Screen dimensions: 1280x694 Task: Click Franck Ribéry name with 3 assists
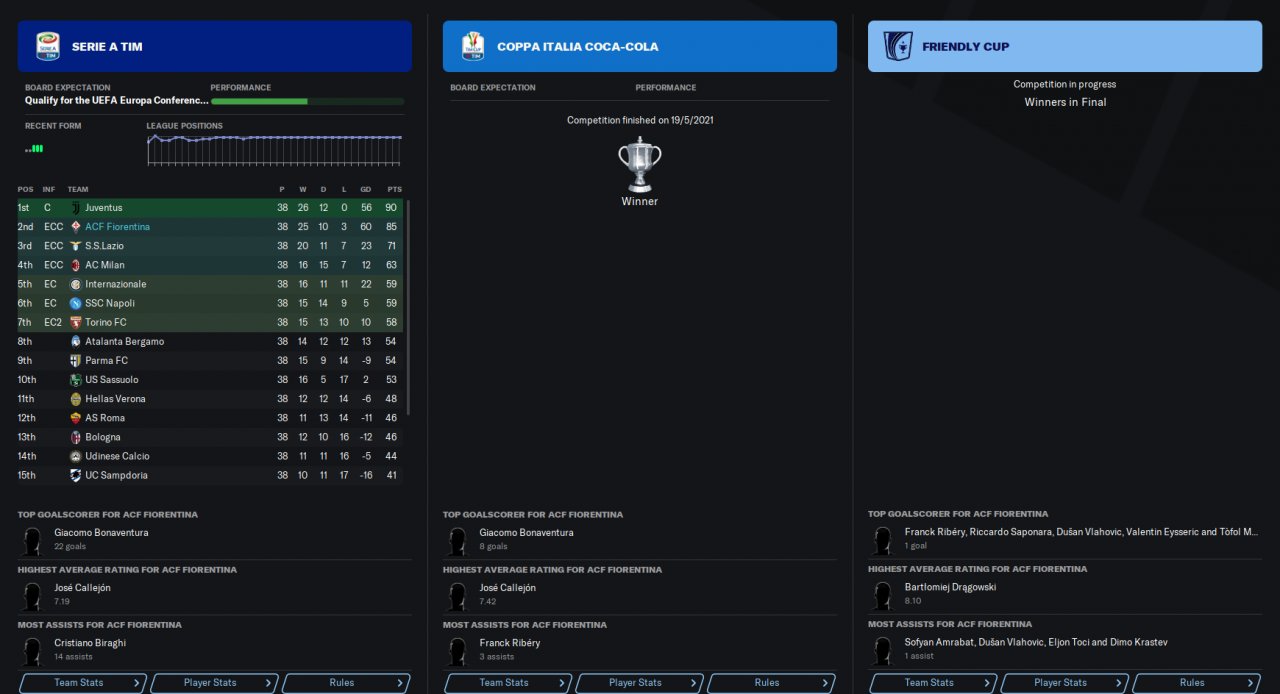pyautogui.click(x=509, y=643)
